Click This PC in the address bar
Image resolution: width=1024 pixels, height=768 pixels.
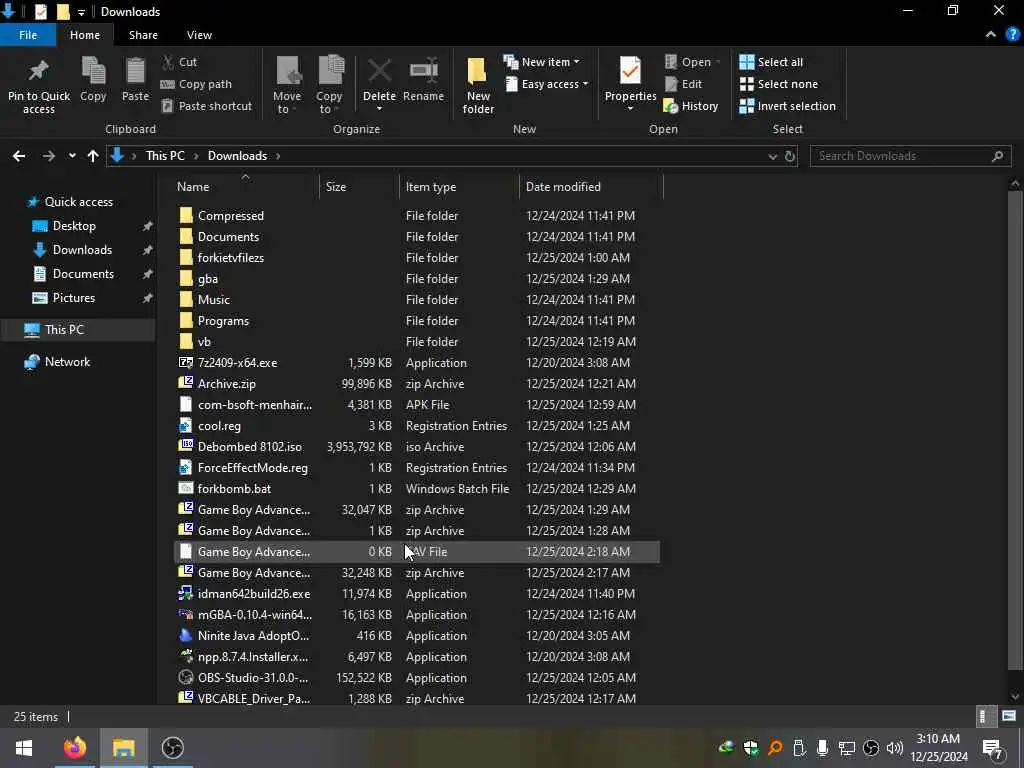click(165, 156)
